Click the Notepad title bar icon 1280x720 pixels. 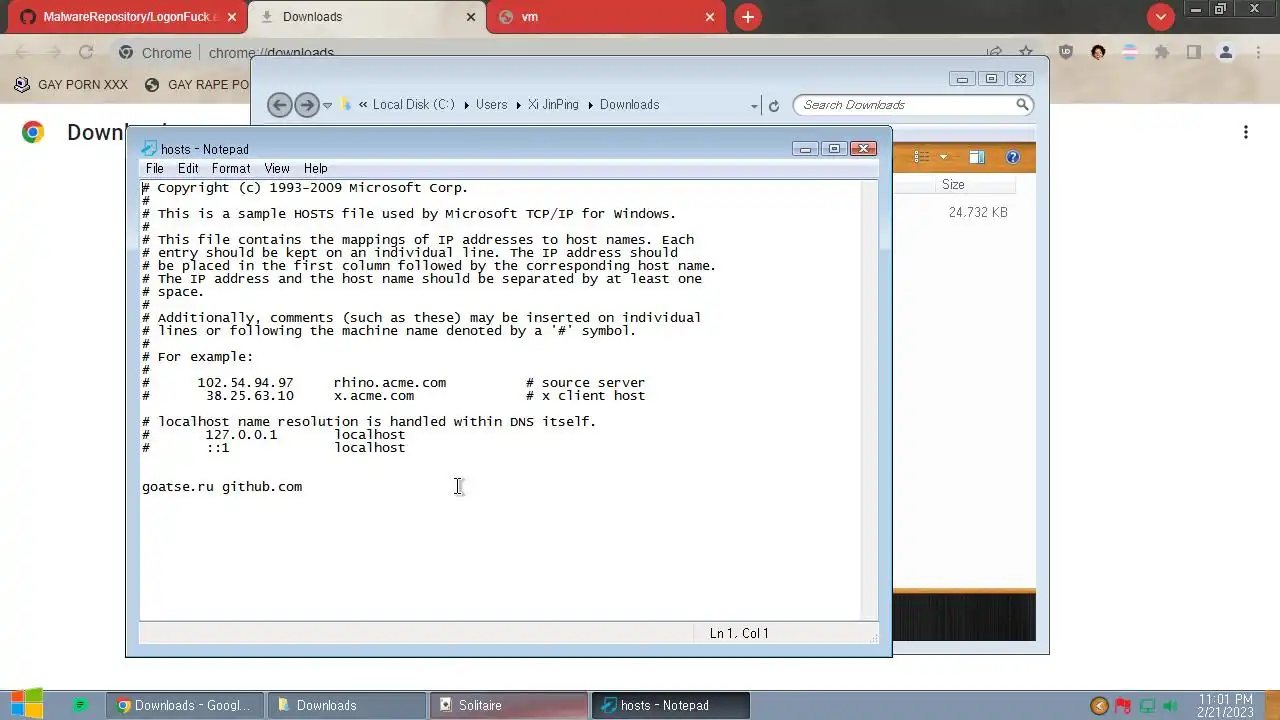pos(150,149)
